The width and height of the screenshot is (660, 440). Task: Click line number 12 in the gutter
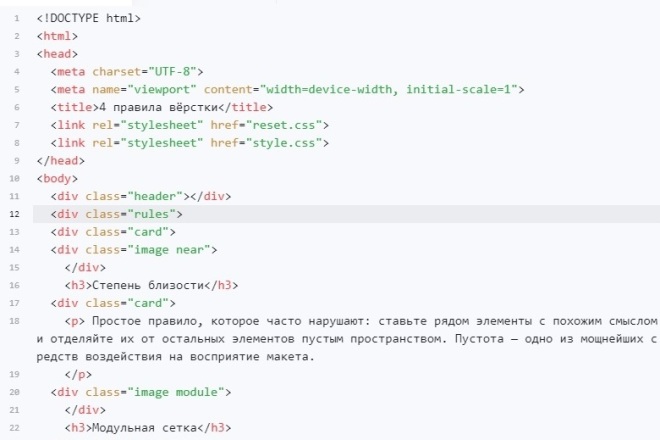(14, 214)
